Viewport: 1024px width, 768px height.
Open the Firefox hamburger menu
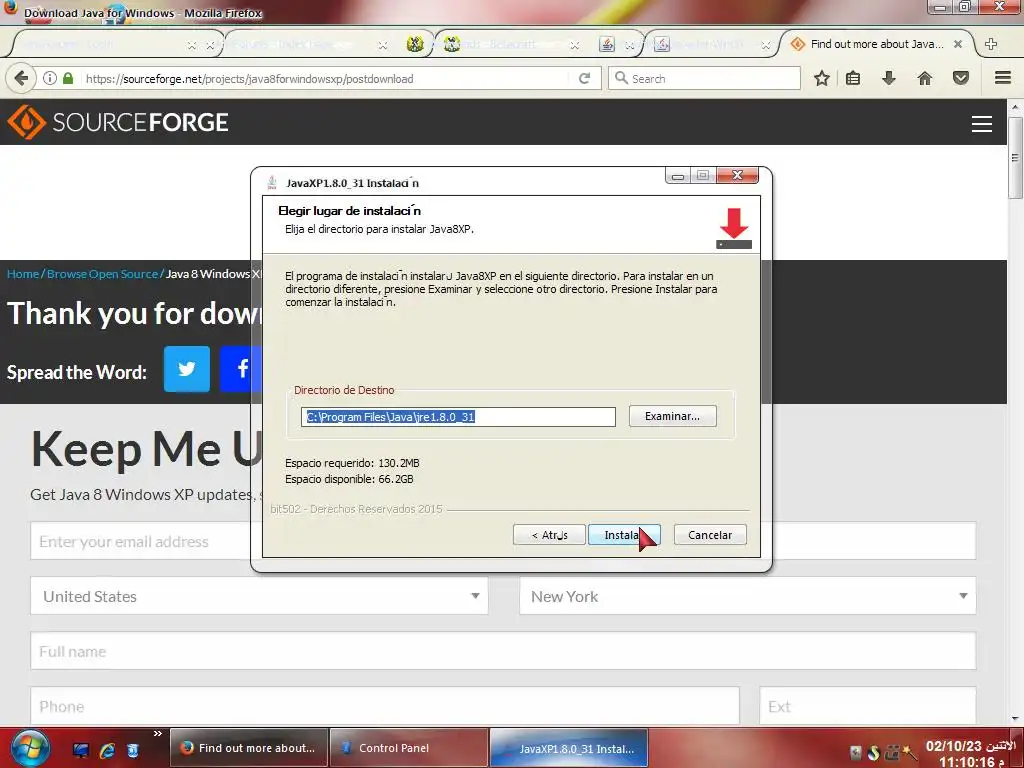[x=1003, y=78]
